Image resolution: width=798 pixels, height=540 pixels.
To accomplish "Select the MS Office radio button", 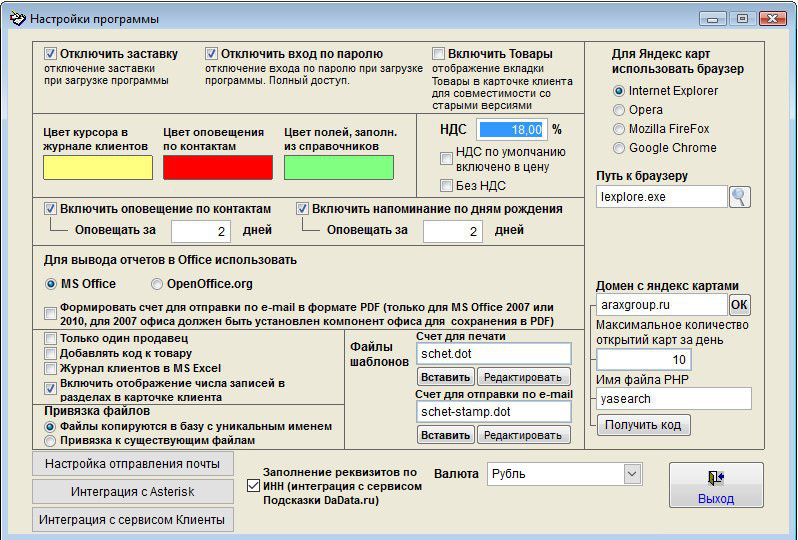I will (x=50, y=284).
